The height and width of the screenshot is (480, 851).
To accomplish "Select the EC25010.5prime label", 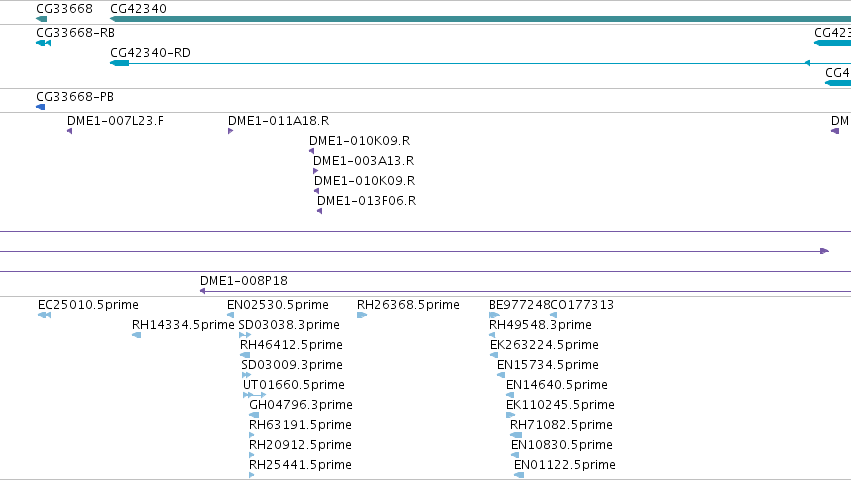I will pos(88,305).
